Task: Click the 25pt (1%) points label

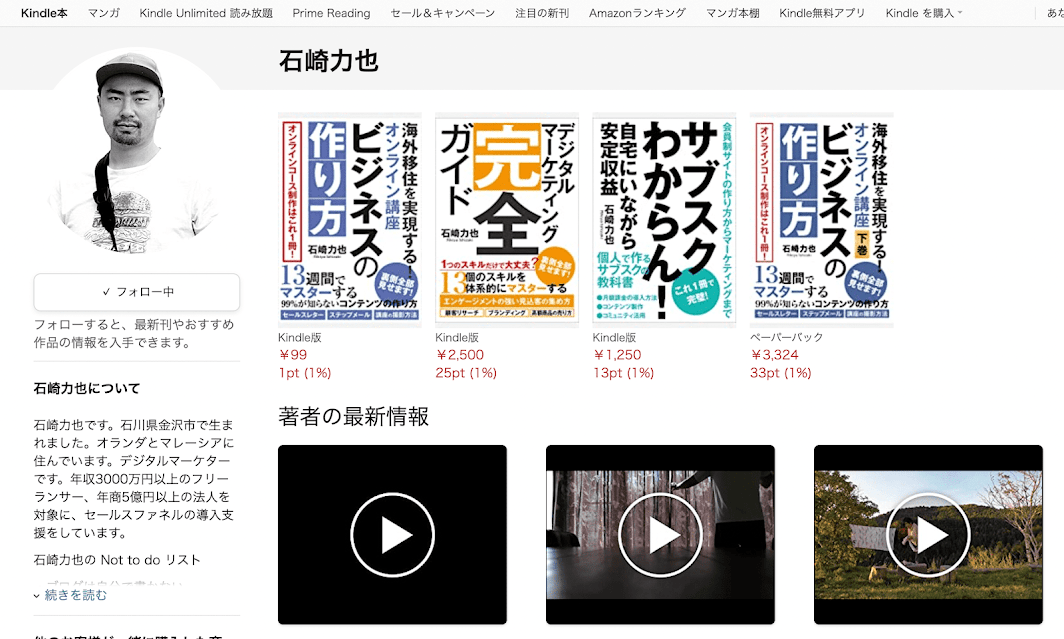Action: pyautogui.click(x=466, y=373)
